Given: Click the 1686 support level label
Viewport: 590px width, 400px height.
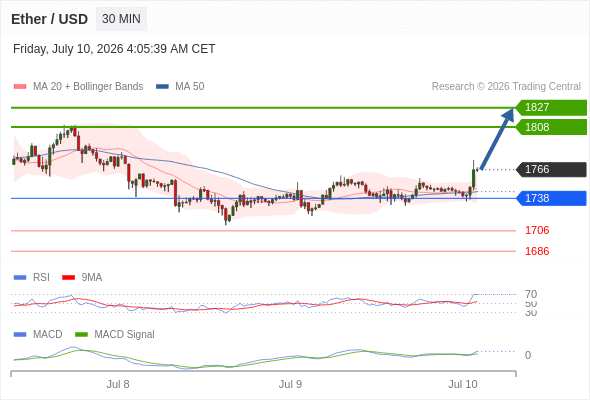Looking at the screenshot, I should 537,251.
